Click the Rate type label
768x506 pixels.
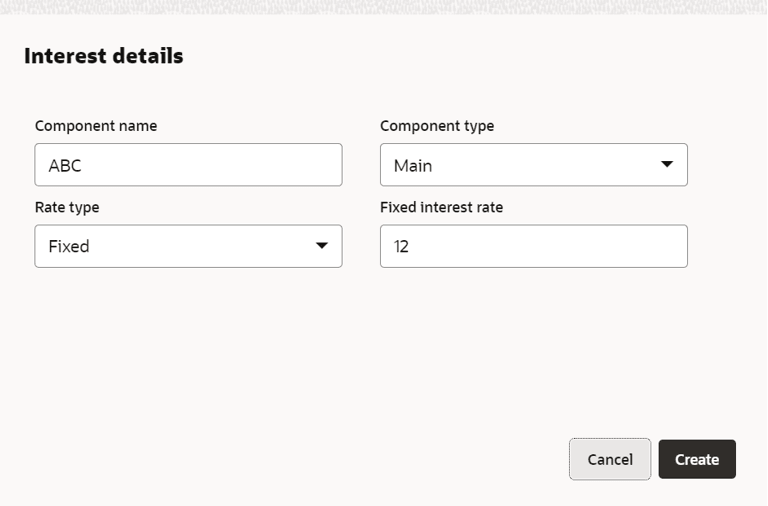click(67, 208)
